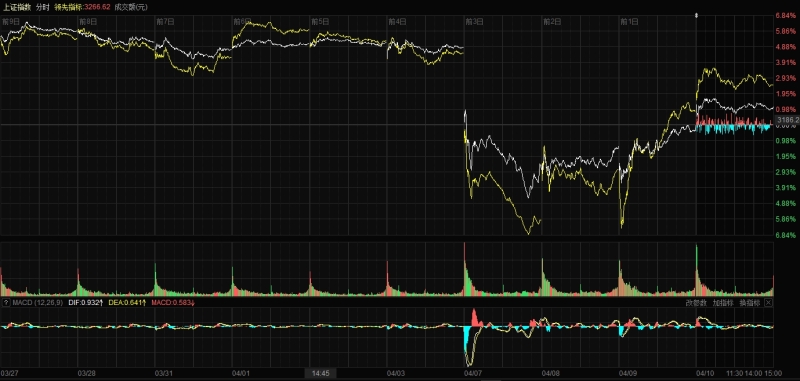The height and width of the screenshot is (381, 800).
Task: Toggle the 成交额(元) volume label
Action: coord(127,7)
